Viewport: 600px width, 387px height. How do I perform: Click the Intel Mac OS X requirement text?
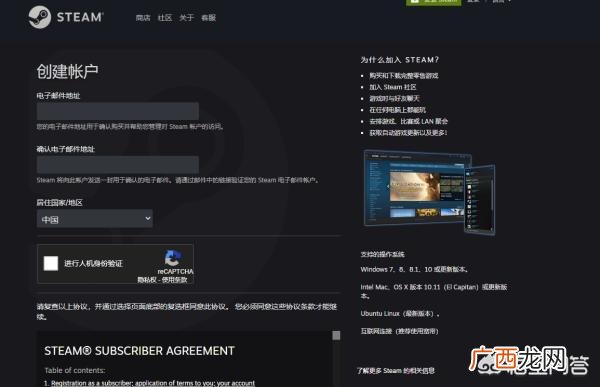(434, 291)
